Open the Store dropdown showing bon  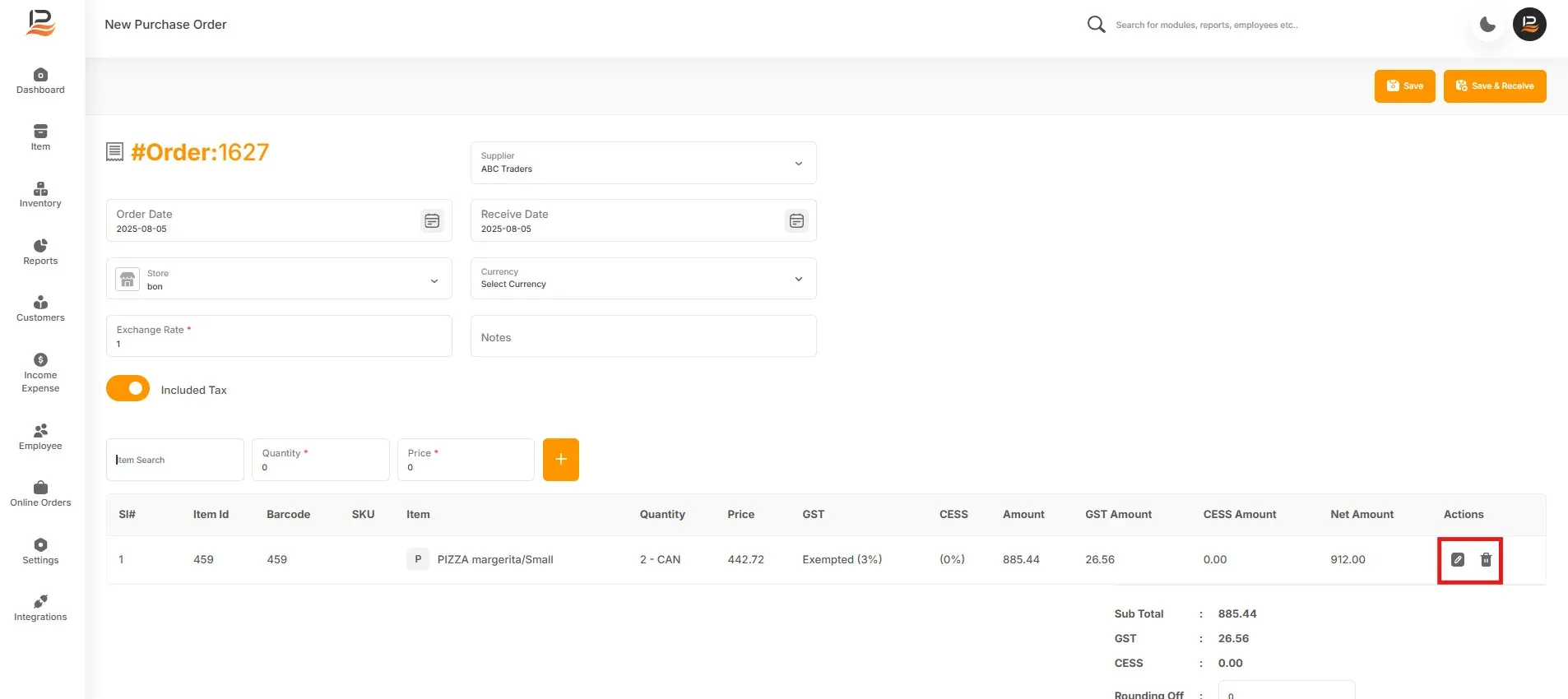[279, 279]
